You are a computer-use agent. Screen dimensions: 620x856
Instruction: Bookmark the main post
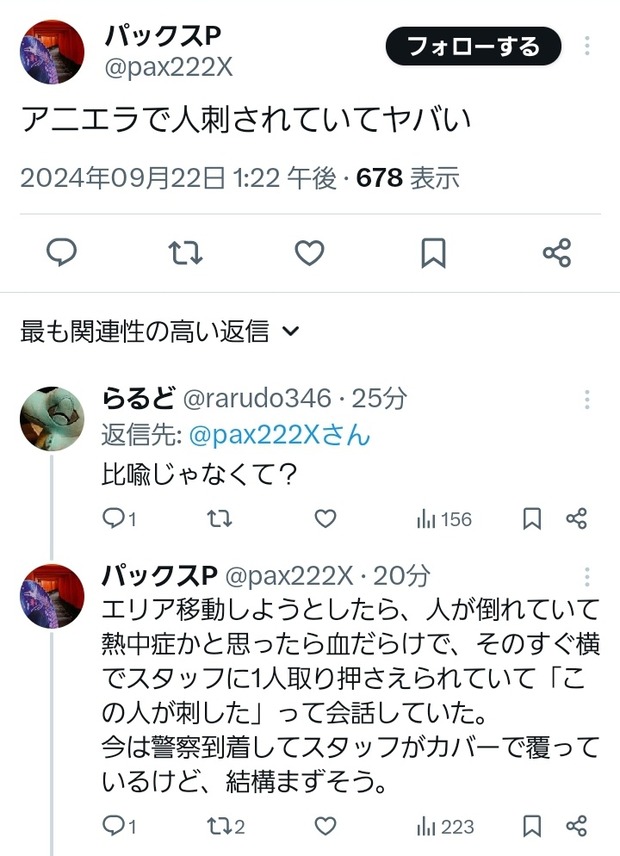(433, 253)
